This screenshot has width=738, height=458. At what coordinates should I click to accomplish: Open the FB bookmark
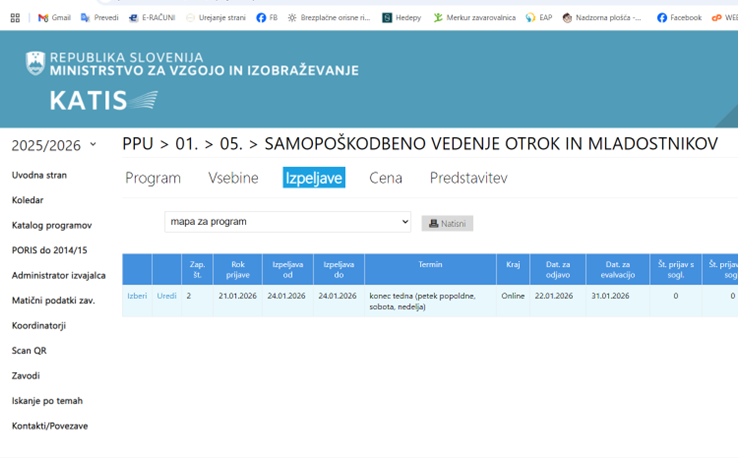click(x=267, y=18)
